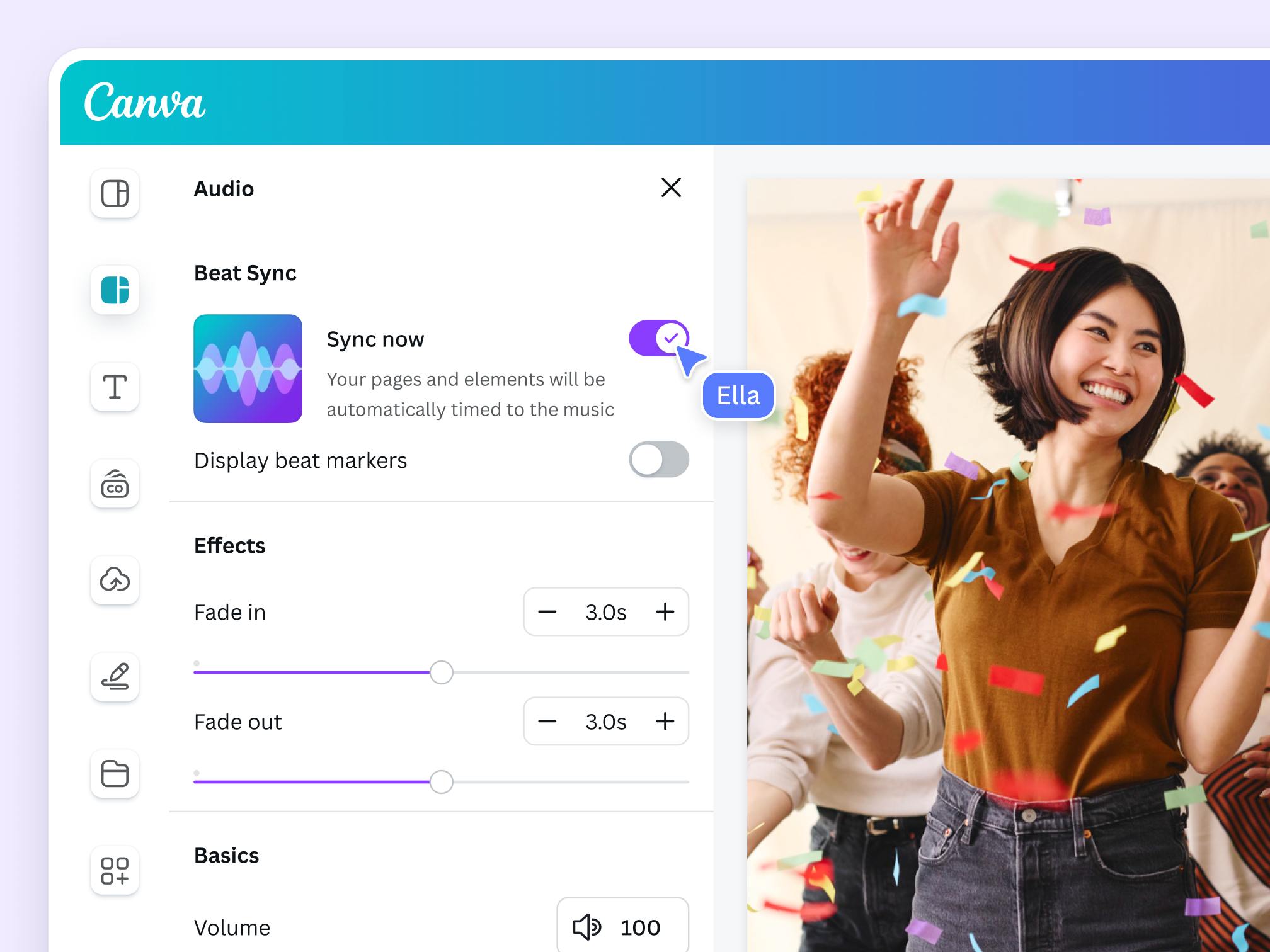Click the Canva logo in header
Screen dimensions: 1270x952
[145, 102]
